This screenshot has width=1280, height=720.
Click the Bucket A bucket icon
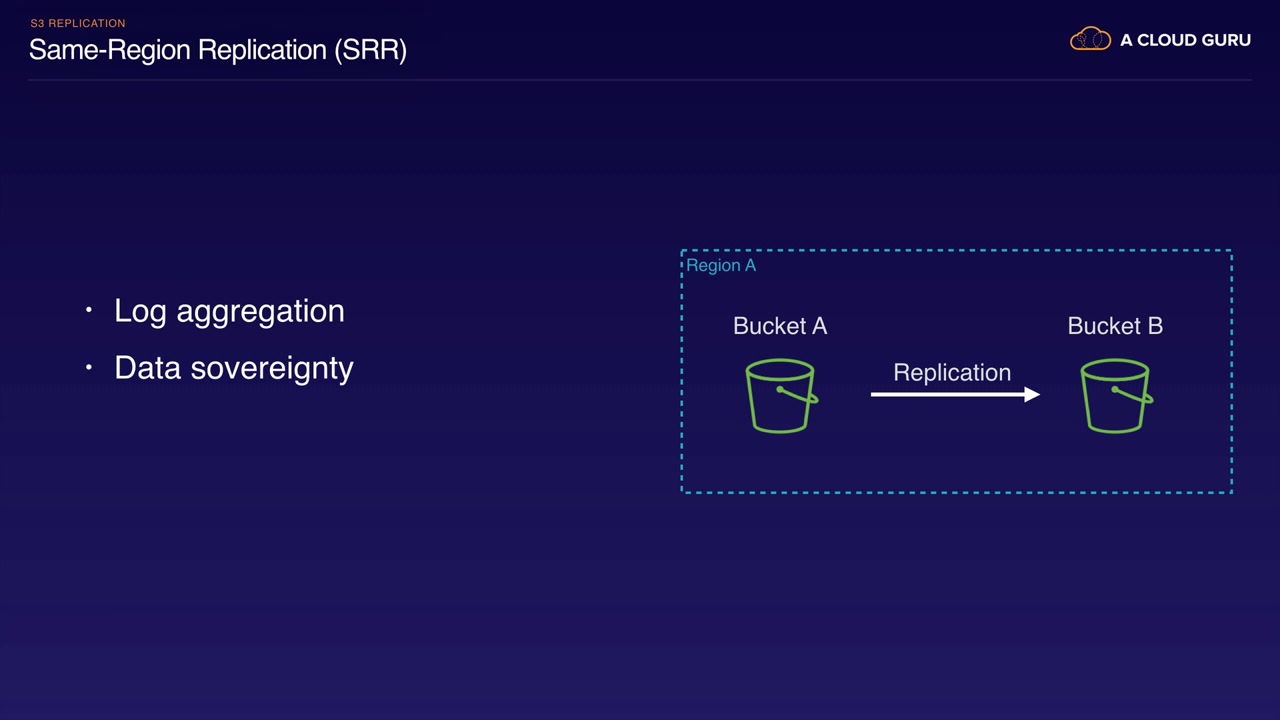click(x=780, y=397)
